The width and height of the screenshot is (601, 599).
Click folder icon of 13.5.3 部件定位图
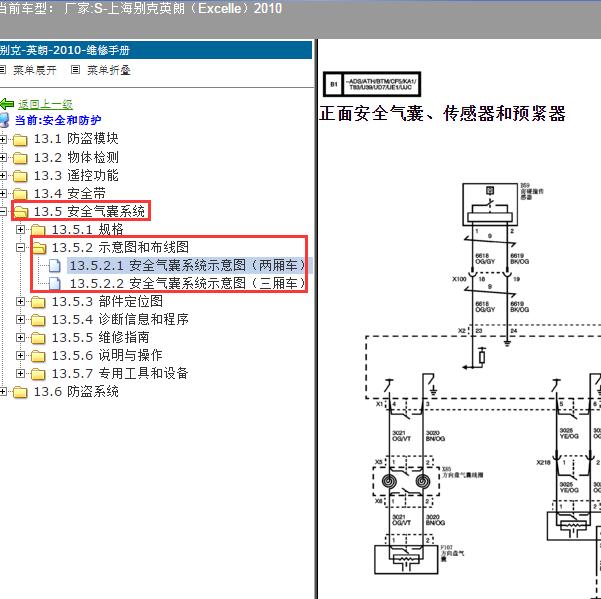(x=38, y=302)
